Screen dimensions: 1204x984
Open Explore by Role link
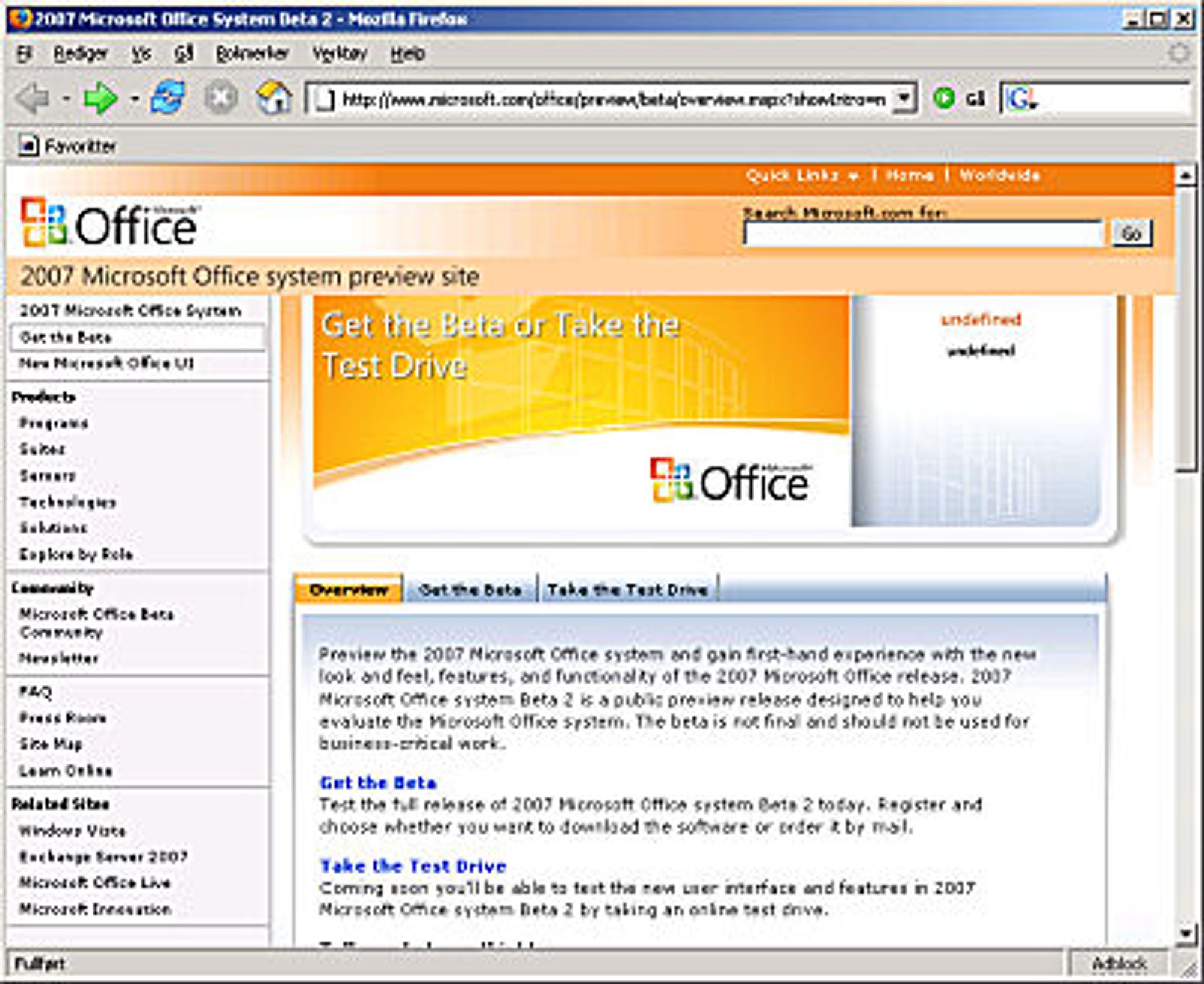[76, 554]
